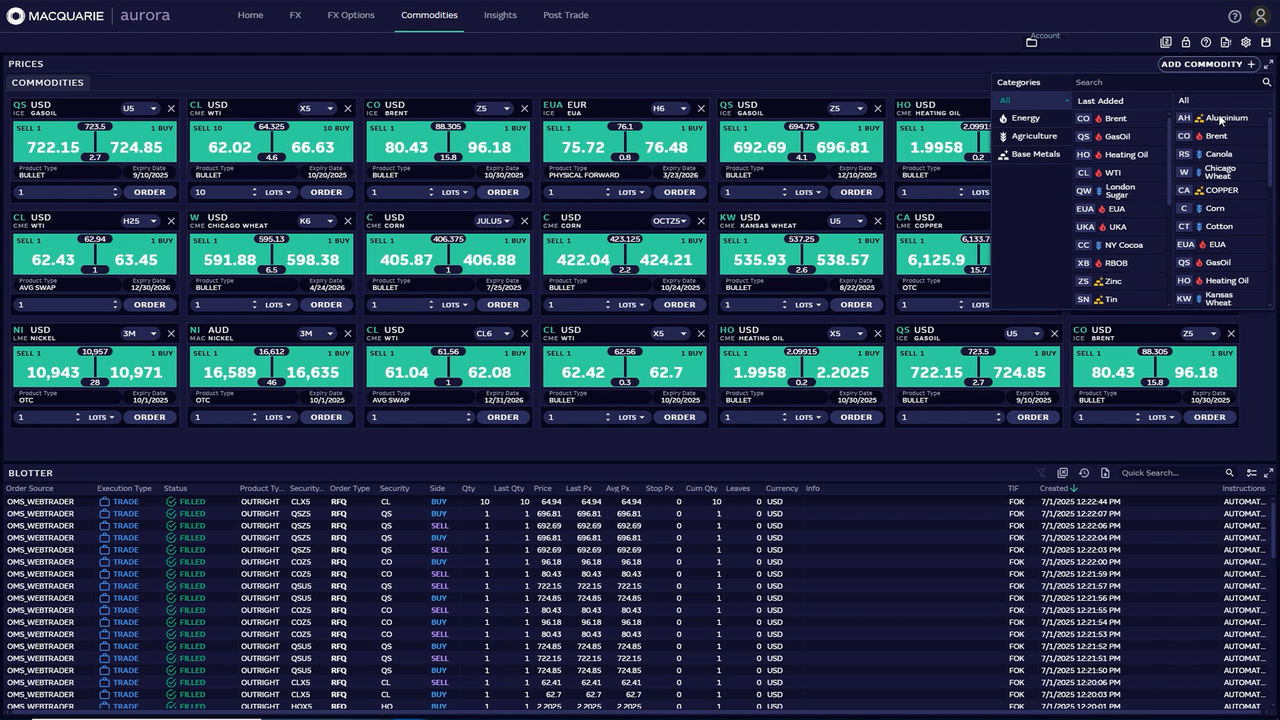Click the save layout floppy disk icon

[x=1266, y=43]
